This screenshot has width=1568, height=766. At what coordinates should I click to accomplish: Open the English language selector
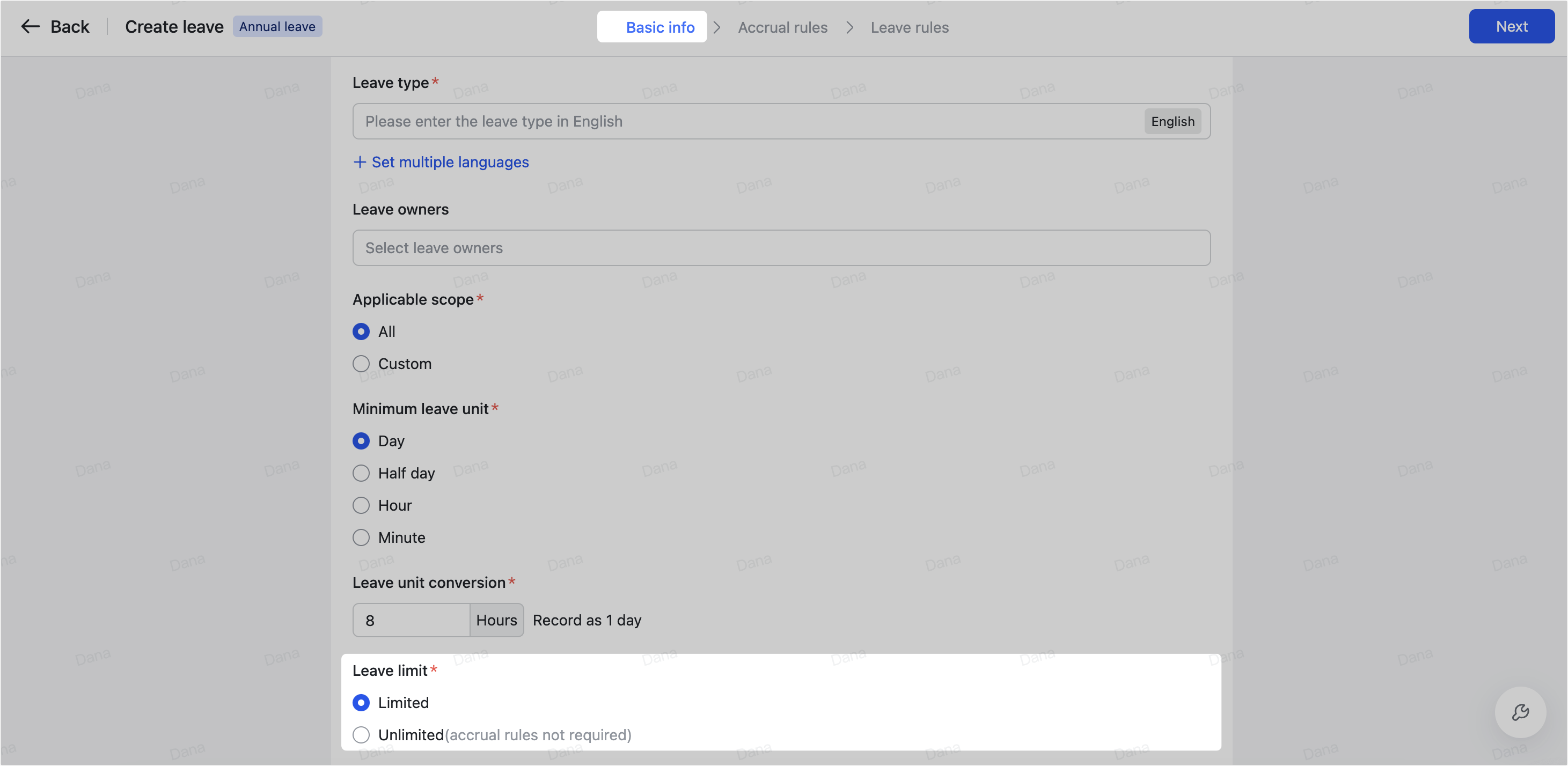coord(1172,121)
